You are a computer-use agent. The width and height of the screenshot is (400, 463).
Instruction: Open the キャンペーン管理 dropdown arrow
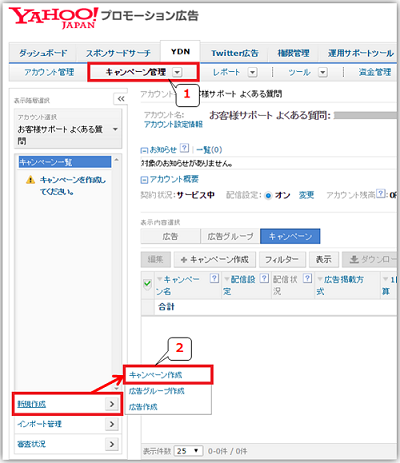[177, 72]
